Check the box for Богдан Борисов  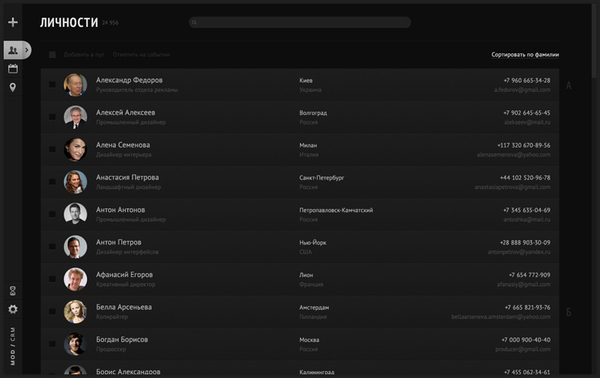(x=52, y=344)
